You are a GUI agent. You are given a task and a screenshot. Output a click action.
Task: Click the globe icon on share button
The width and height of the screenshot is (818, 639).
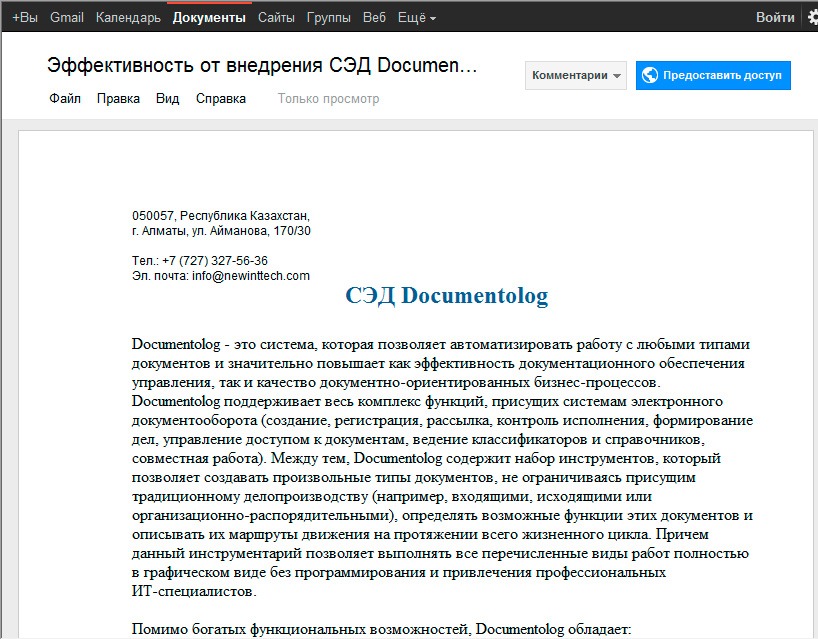click(x=649, y=75)
